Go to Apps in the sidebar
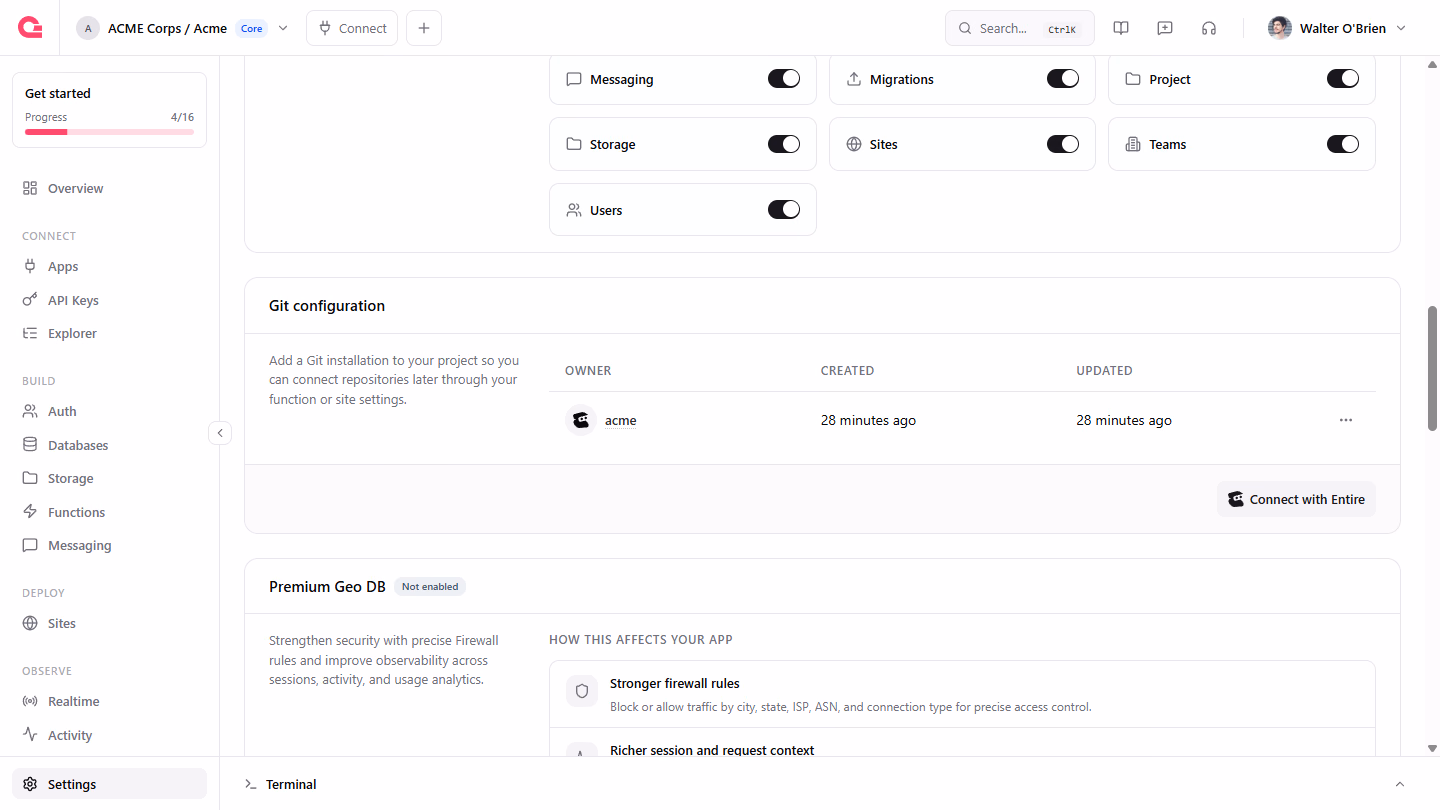The width and height of the screenshot is (1440, 810). pos(110,267)
